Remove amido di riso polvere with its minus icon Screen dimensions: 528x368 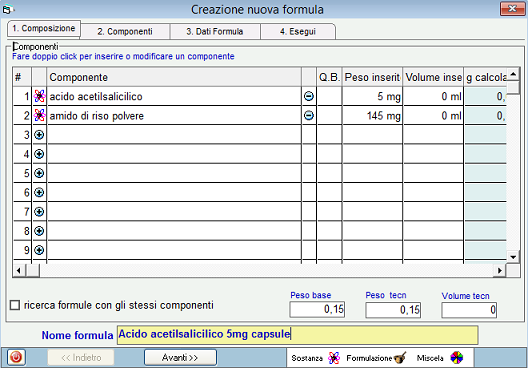coord(309,115)
